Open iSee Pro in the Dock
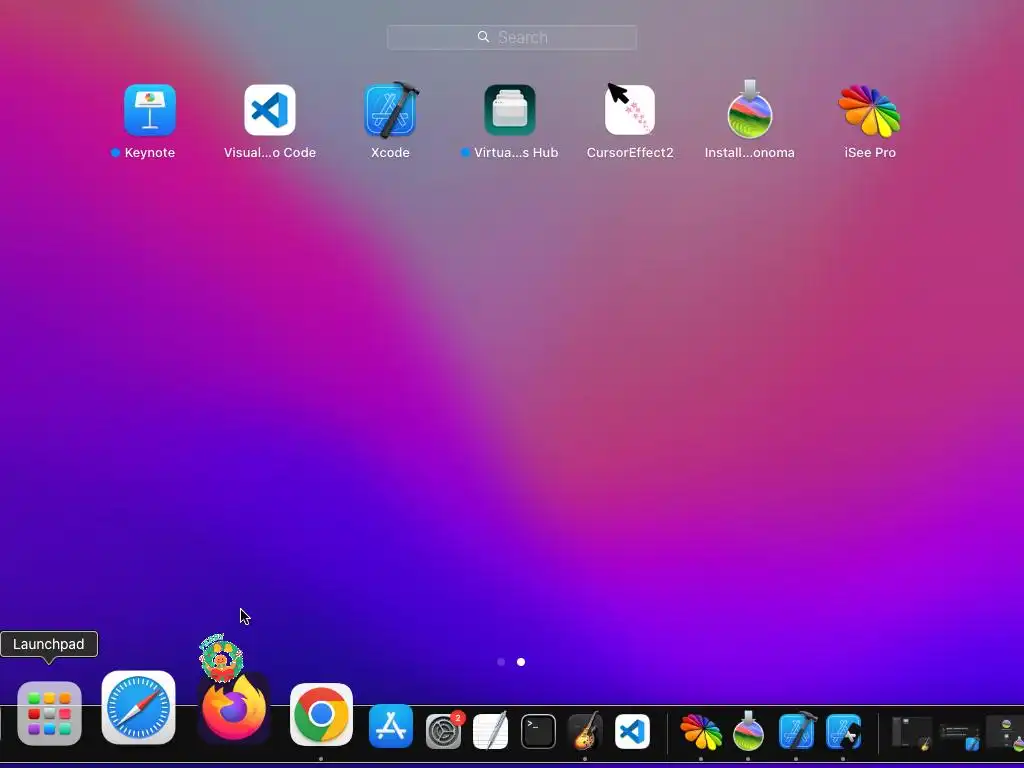The width and height of the screenshot is (1024, 768). tap(701, 731)
